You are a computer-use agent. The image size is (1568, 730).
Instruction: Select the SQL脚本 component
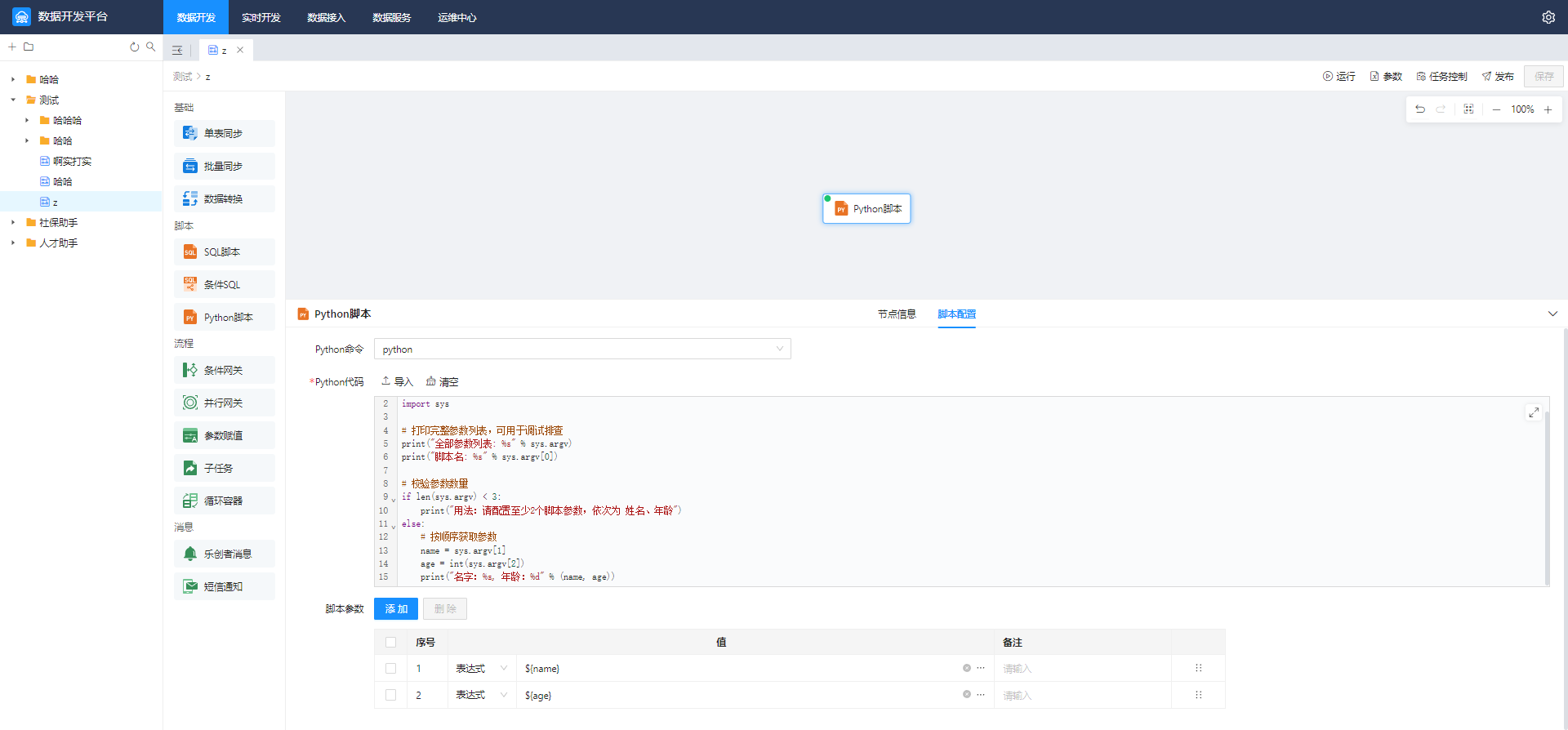[x=224, y=251]
